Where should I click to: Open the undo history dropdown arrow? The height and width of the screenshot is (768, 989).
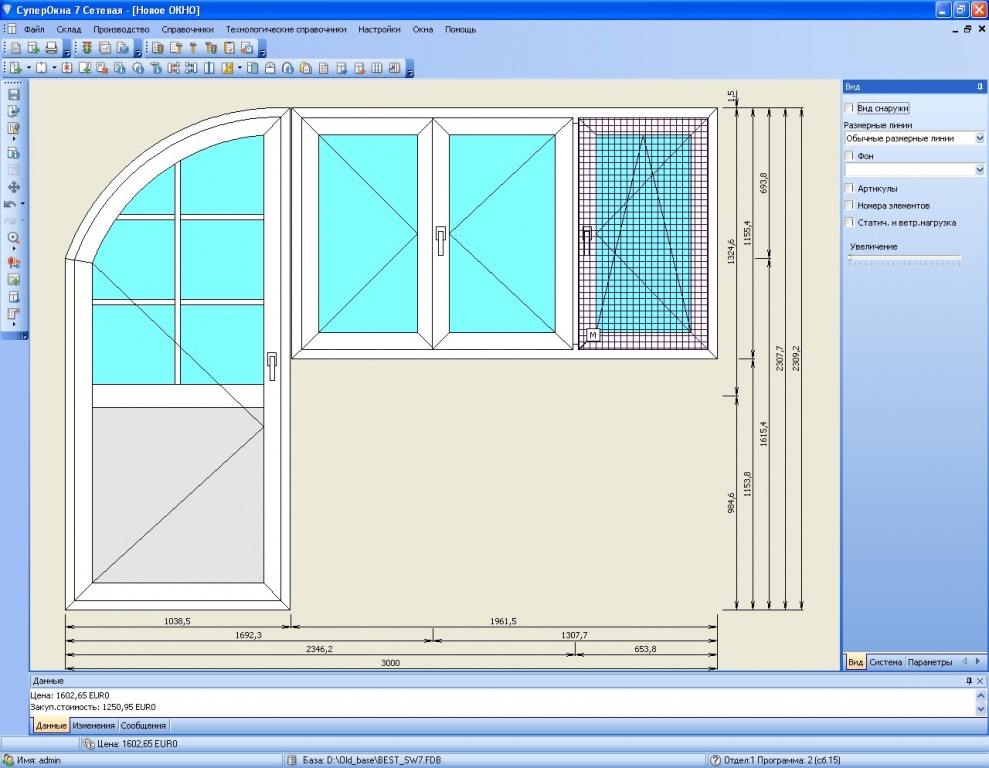coord(23,204)
